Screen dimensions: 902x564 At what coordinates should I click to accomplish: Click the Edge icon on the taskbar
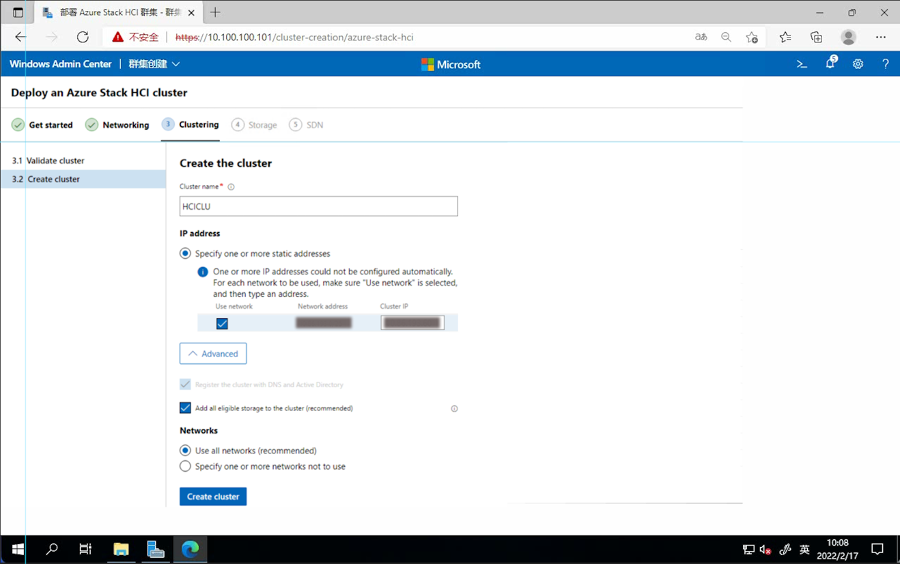coord(190,549)
